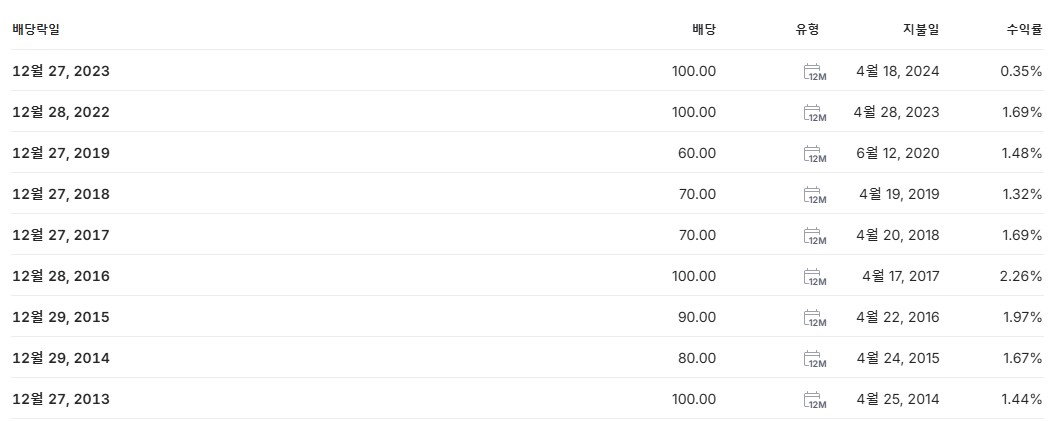
Task: Click the 12M calendar icon for 12월 27, 2019
Action: (x=814, y=154)
